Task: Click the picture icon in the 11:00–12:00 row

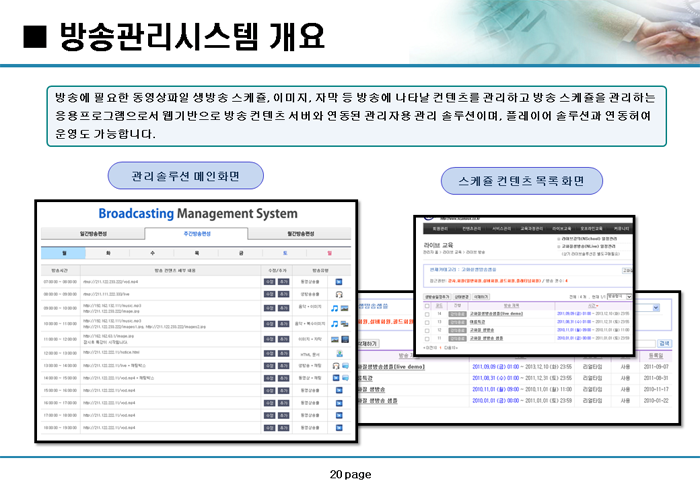Action: [x=335, y=339]
